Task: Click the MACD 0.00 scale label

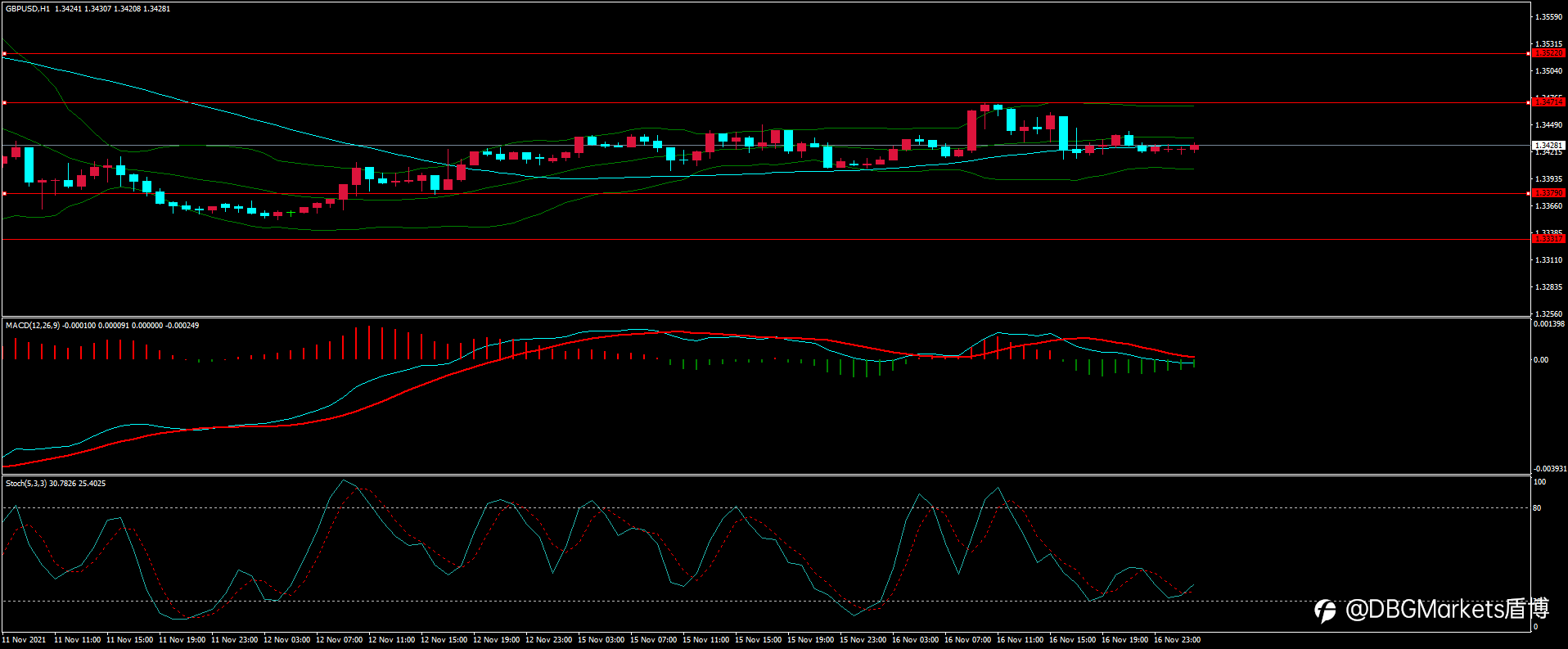Action: pos(1540,360)
